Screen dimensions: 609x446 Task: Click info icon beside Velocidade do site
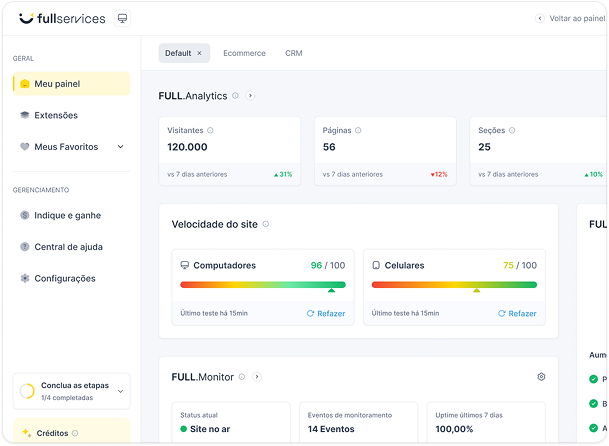(266, 225)
